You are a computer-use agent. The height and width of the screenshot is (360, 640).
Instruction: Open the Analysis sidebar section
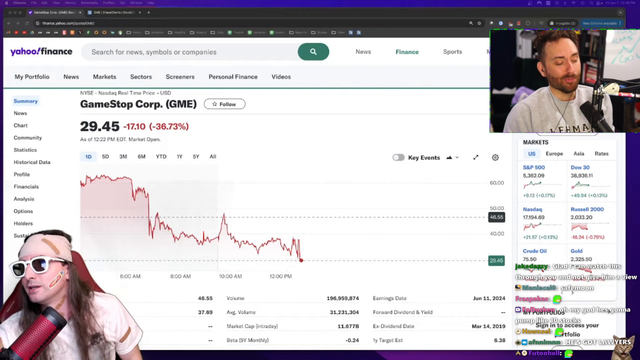click(24, 199)
